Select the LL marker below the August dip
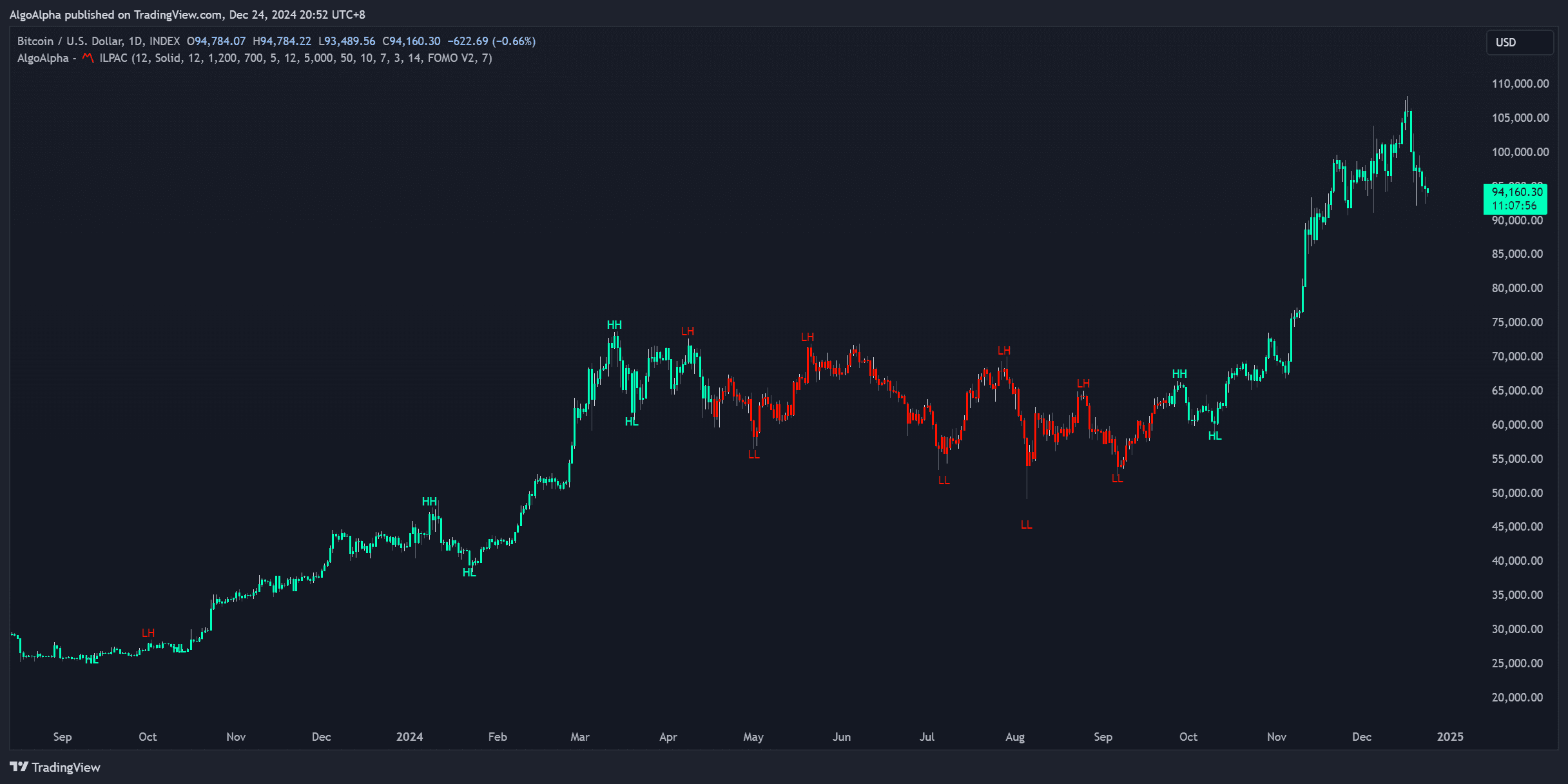 click(x=1026, y=524)
